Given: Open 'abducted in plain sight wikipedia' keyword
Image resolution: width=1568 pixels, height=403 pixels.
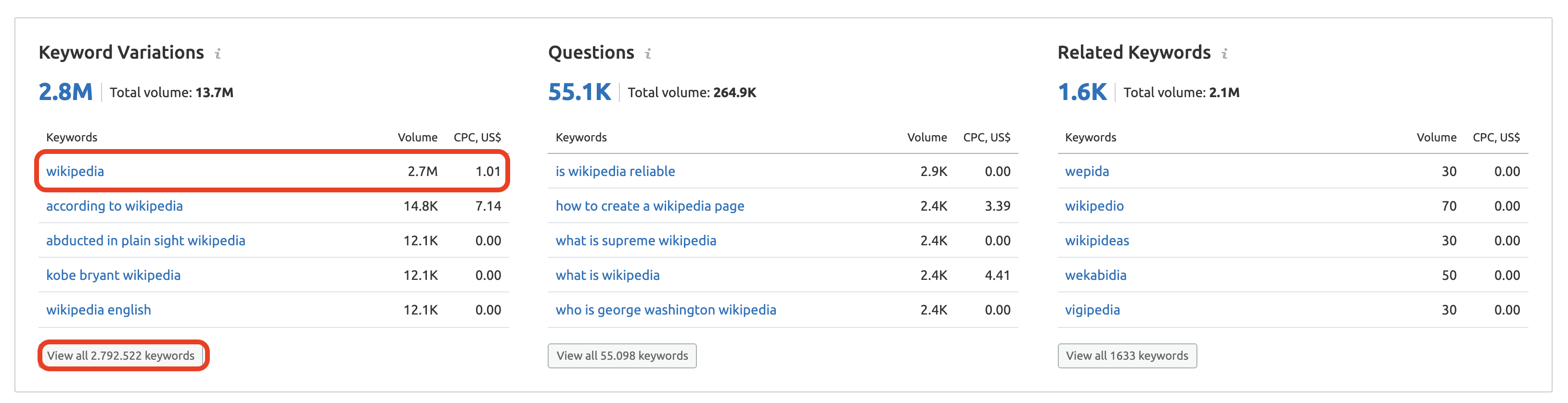Looking at the screenshot, I should tap(145, 241).
